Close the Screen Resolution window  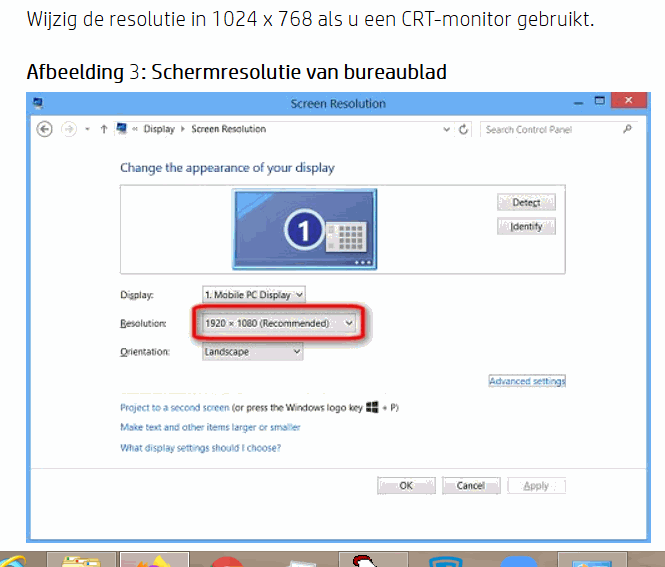[x=629, y=101]
